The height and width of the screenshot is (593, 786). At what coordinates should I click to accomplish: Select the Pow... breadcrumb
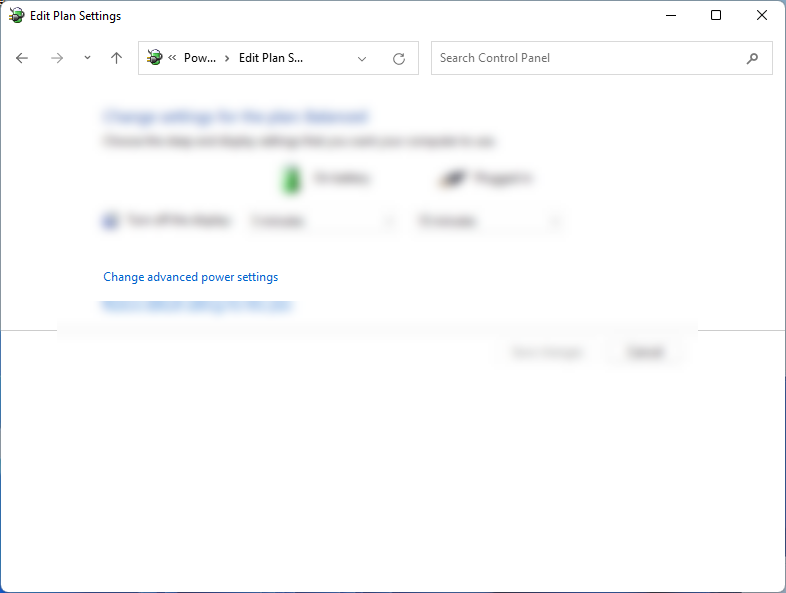pos(200,58)
